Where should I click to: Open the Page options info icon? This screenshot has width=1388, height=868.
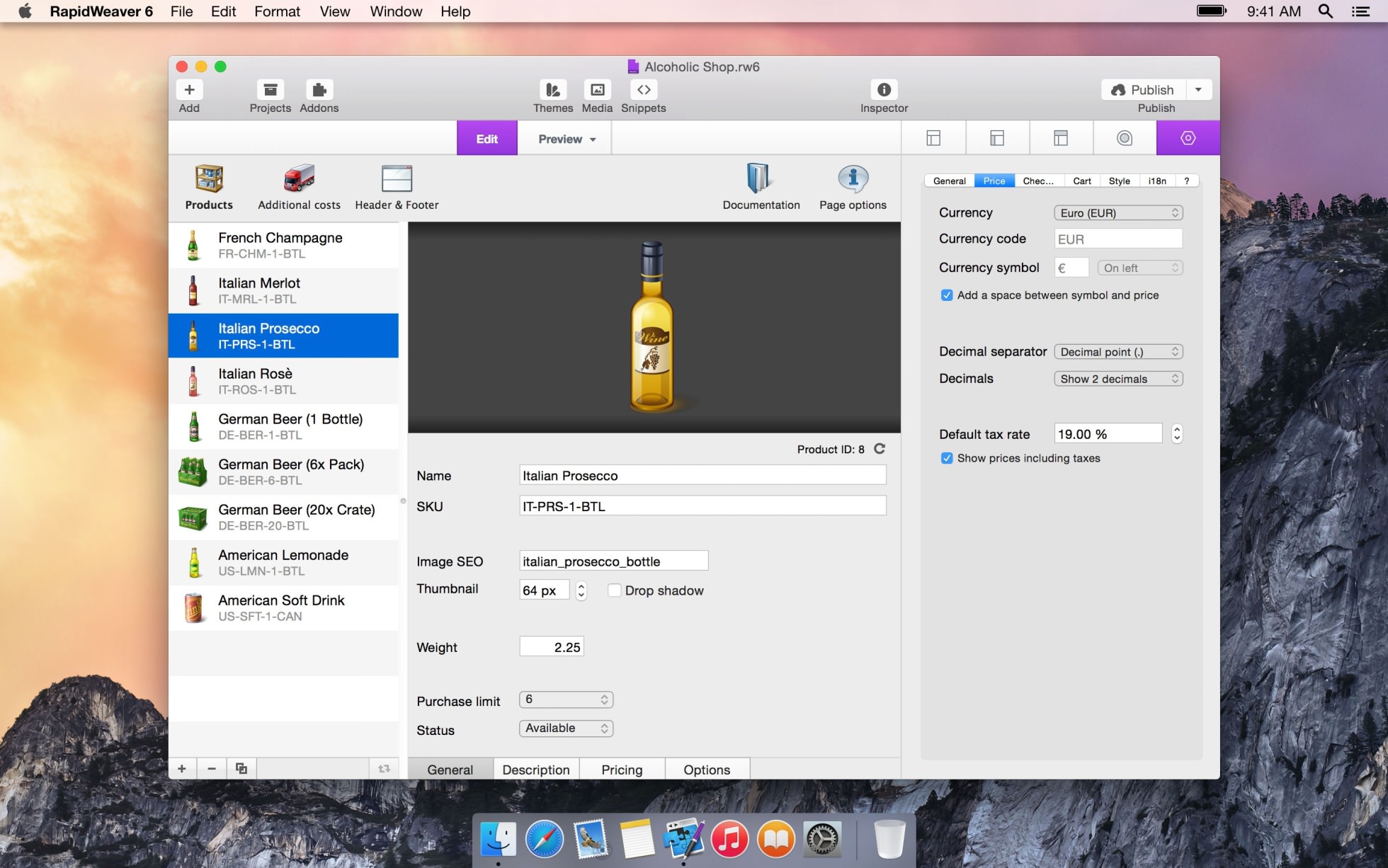coord(853,178)
